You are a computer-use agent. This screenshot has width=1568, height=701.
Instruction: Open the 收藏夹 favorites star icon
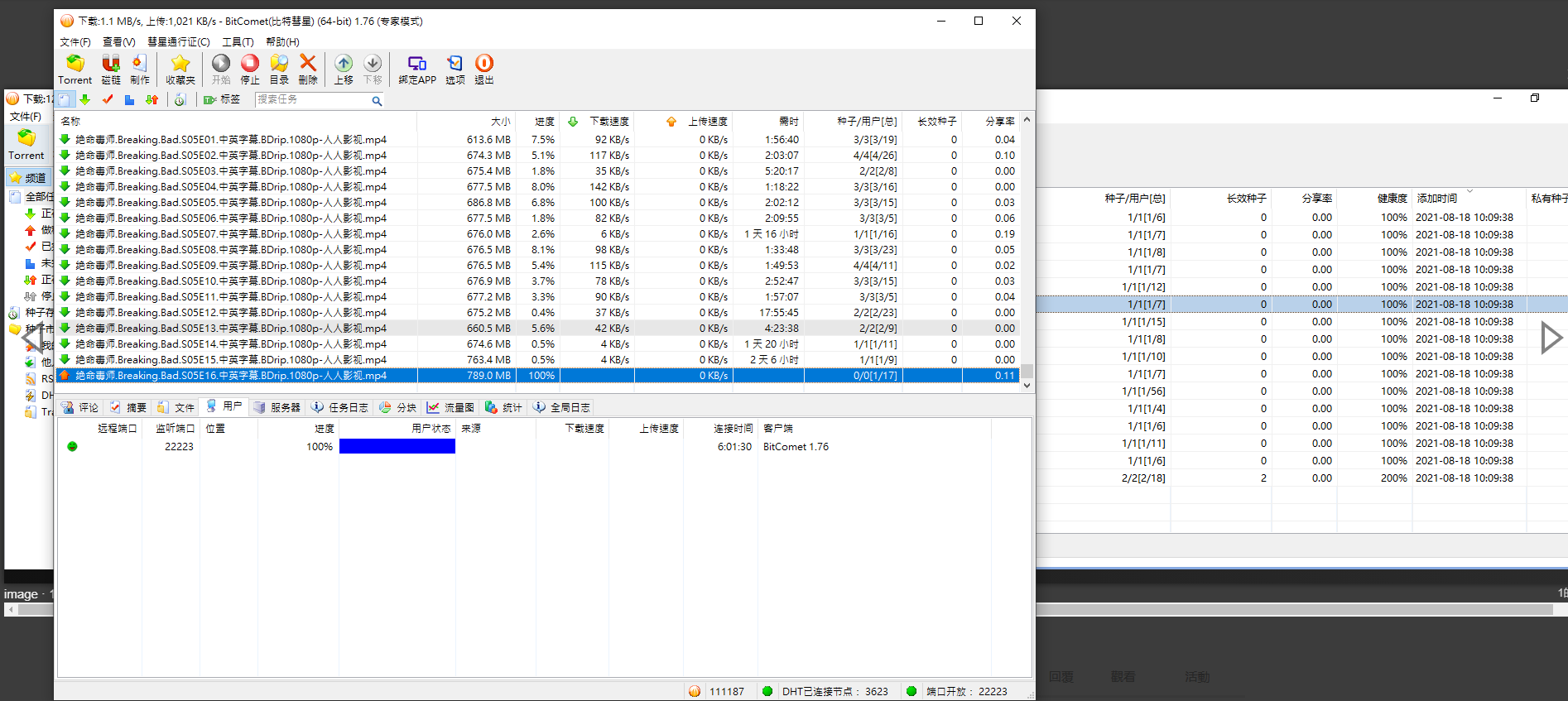point(180,70)
